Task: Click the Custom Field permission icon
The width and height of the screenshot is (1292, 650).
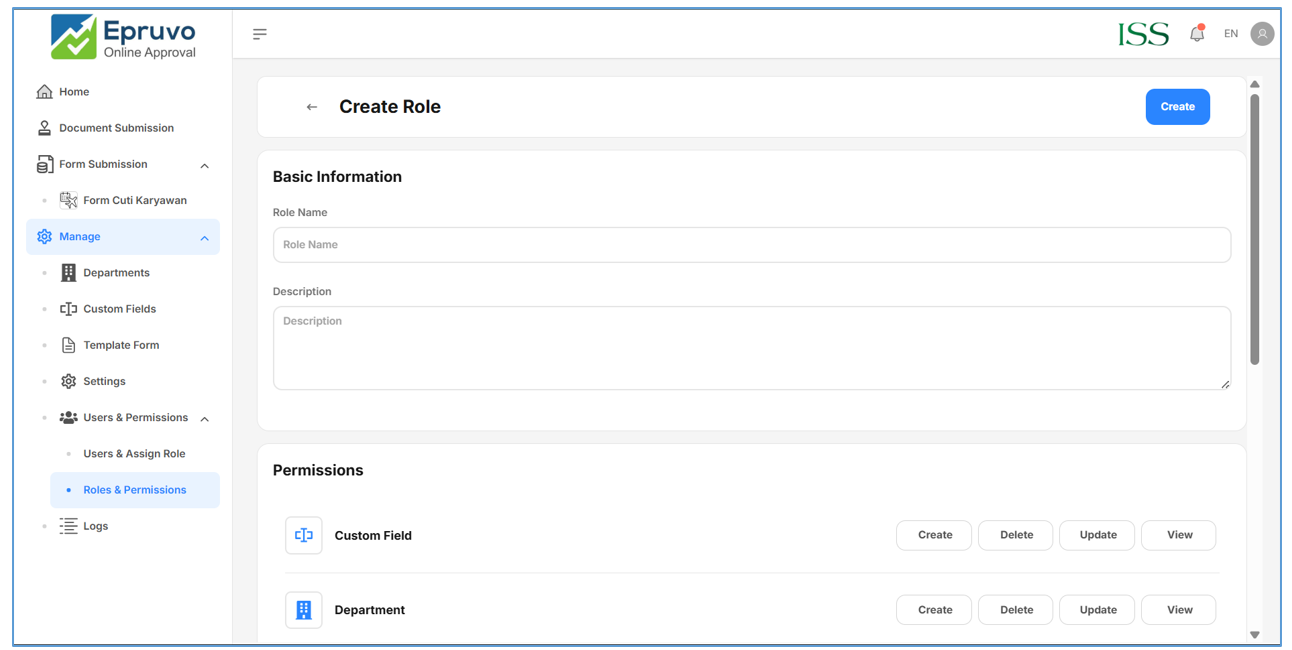Action: (x=304, y=536)
